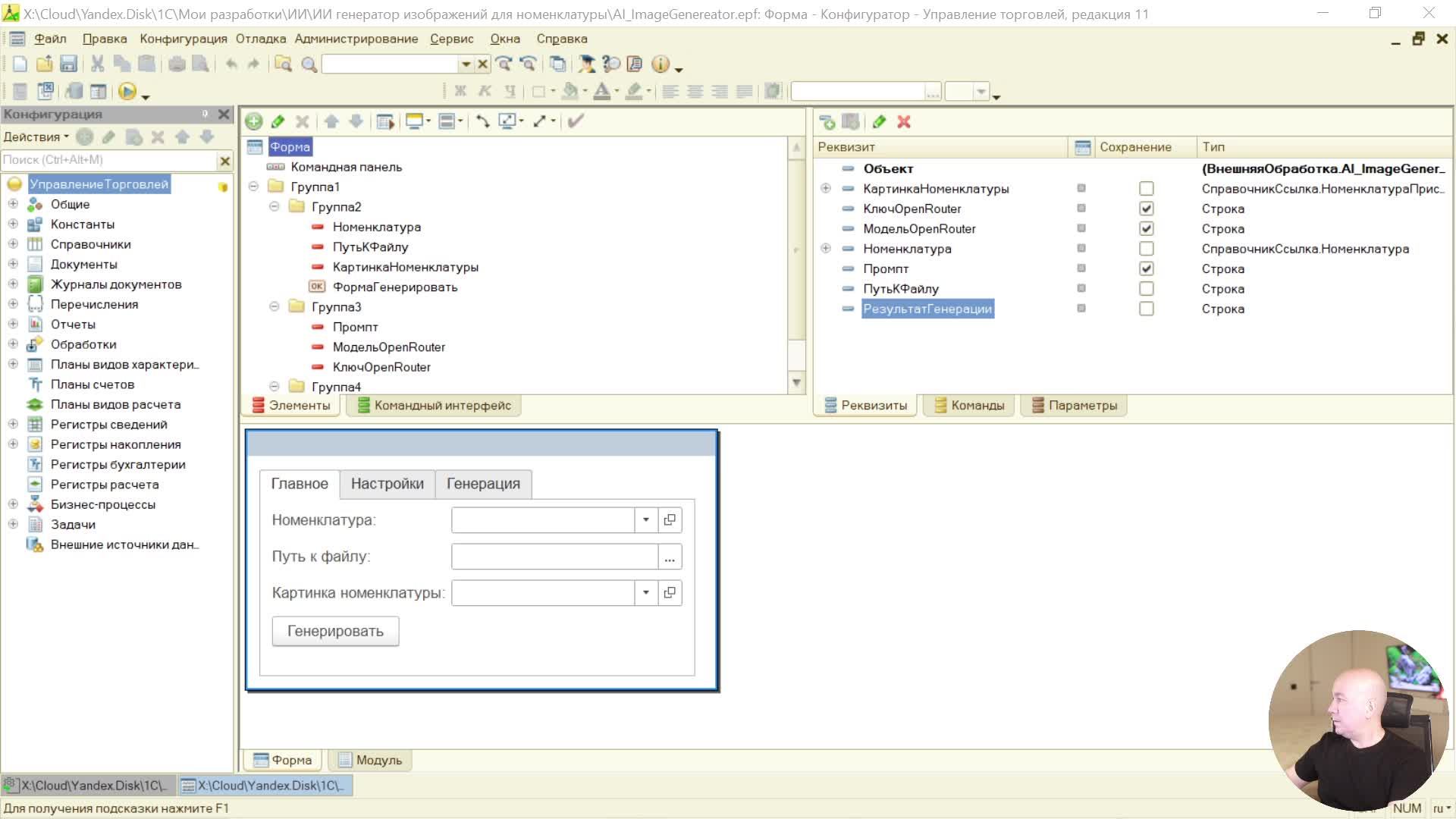
Task: Uncheck saving for КлючOpenRouter attribute
Action: point(1146,209)
